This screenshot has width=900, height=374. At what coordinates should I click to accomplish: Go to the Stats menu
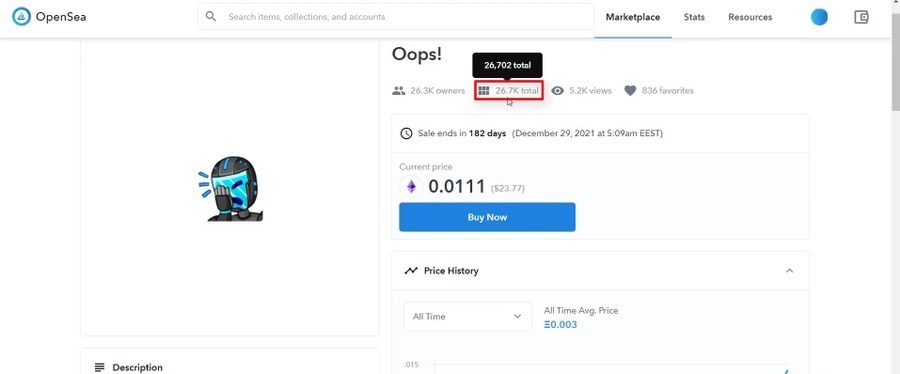click(694, 17)
